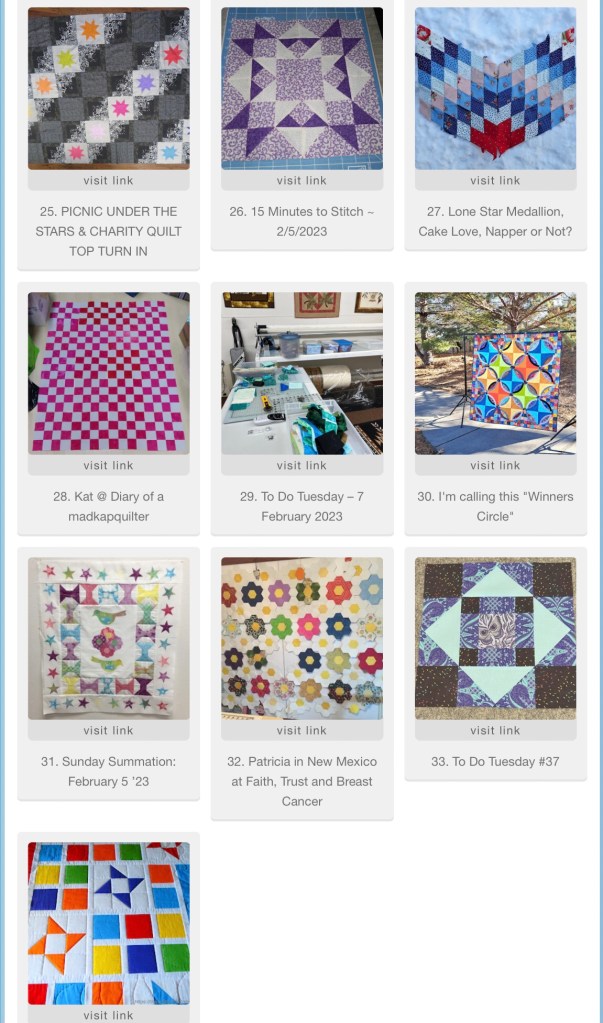Click visit link under the rainbow squares quilt
The height and width of the screenshot is (1023, 603).
[108, 1015]
